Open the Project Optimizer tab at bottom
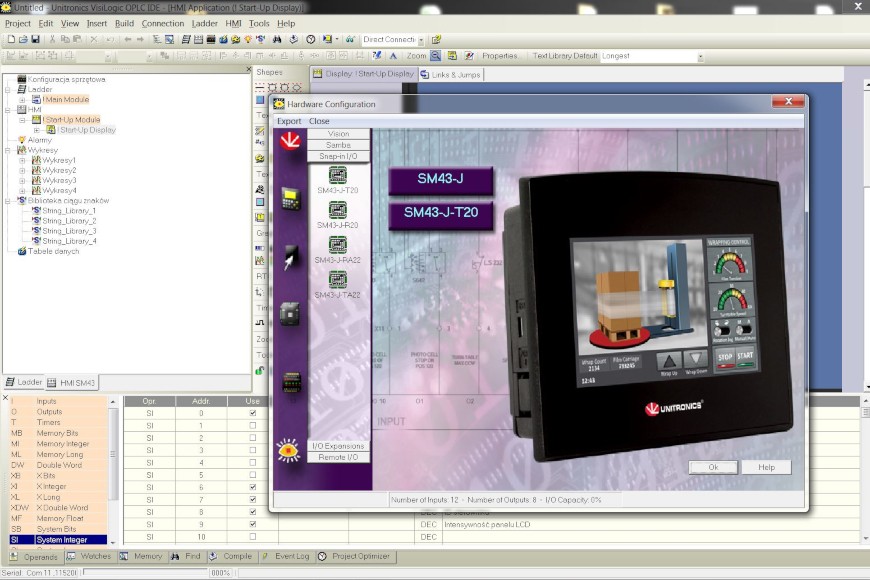 [x=354, y=556]
